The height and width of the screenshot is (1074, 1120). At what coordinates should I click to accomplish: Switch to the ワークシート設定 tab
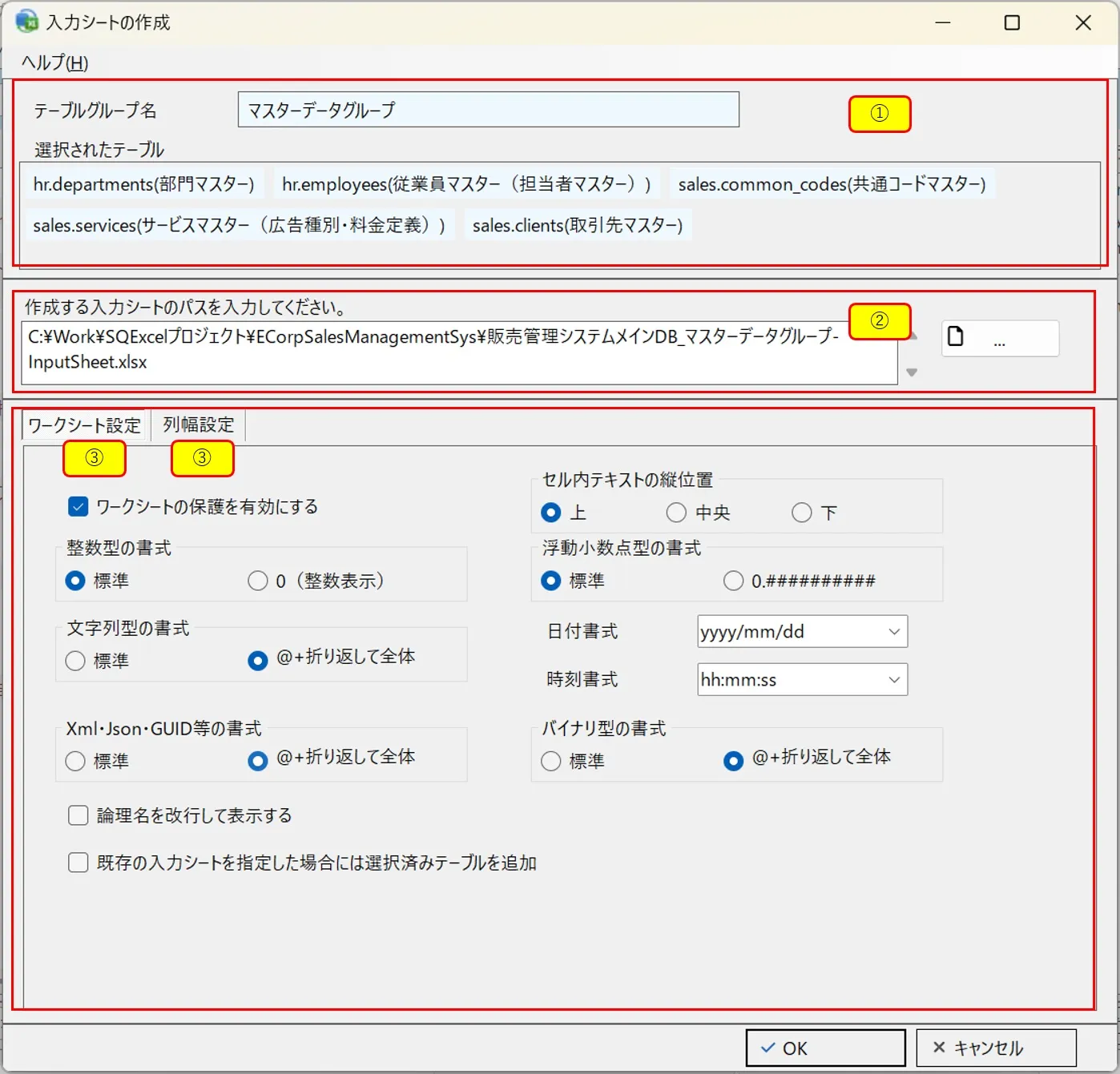click(x=85, y=424)
